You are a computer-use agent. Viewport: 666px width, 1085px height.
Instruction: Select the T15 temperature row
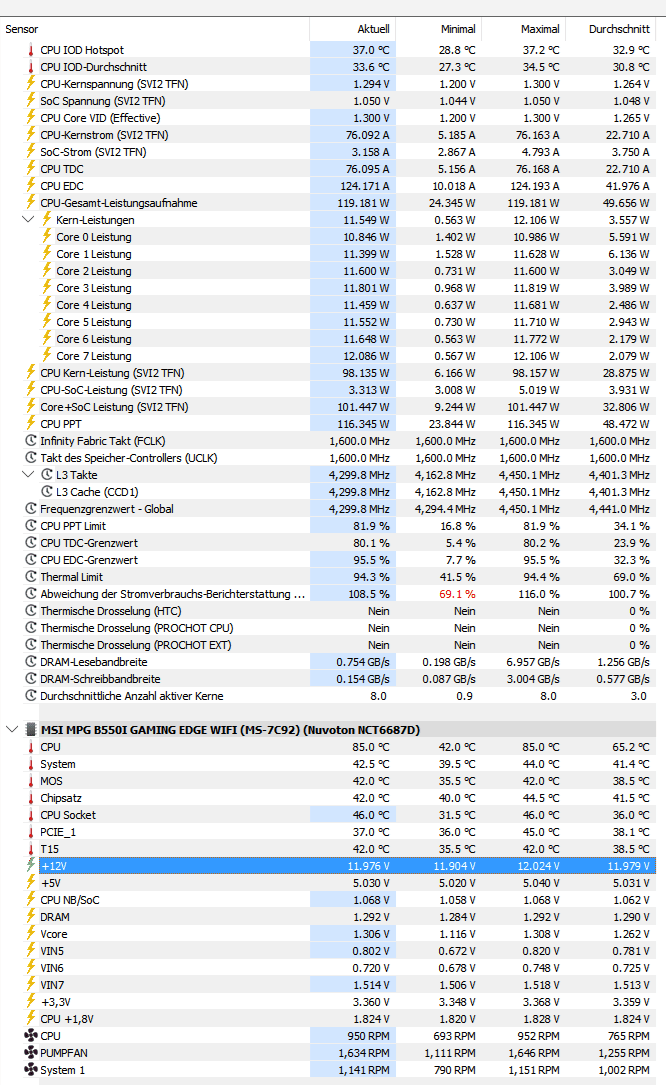[x=328, y=849]
